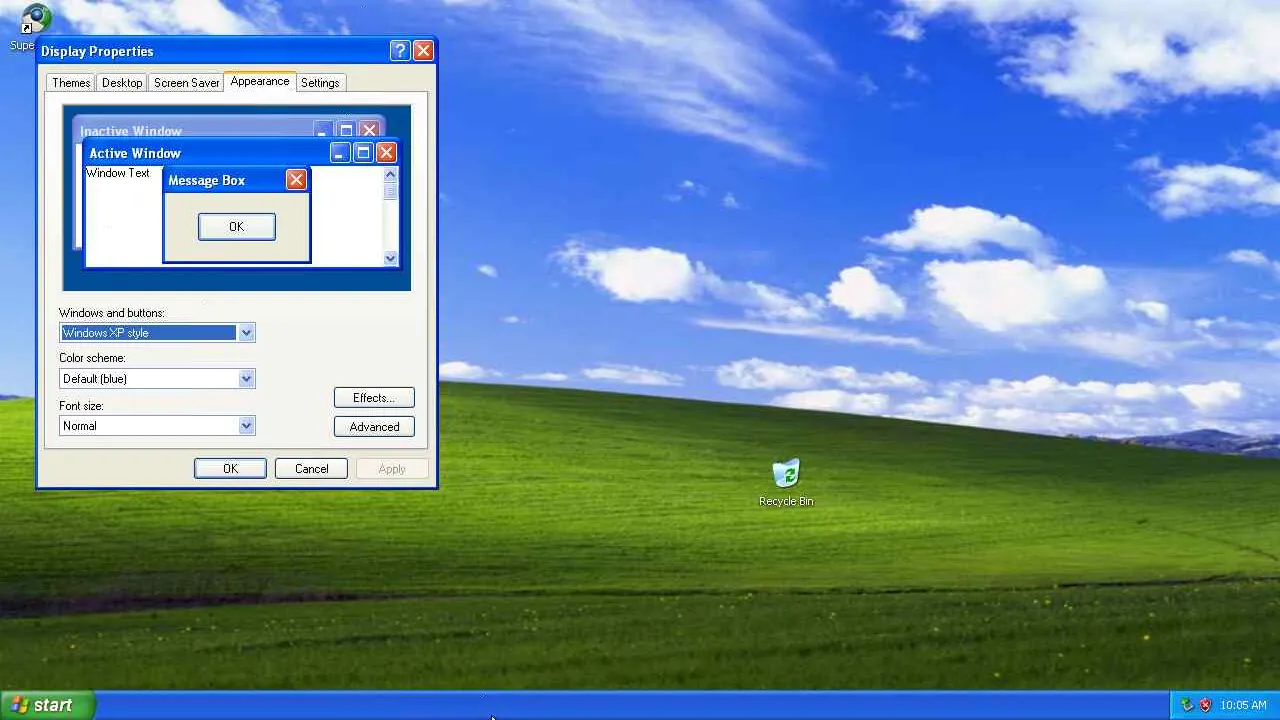Click the "Color scheme:" label
This screenshot has height=720, width=1280.
(x=92, y=358)
